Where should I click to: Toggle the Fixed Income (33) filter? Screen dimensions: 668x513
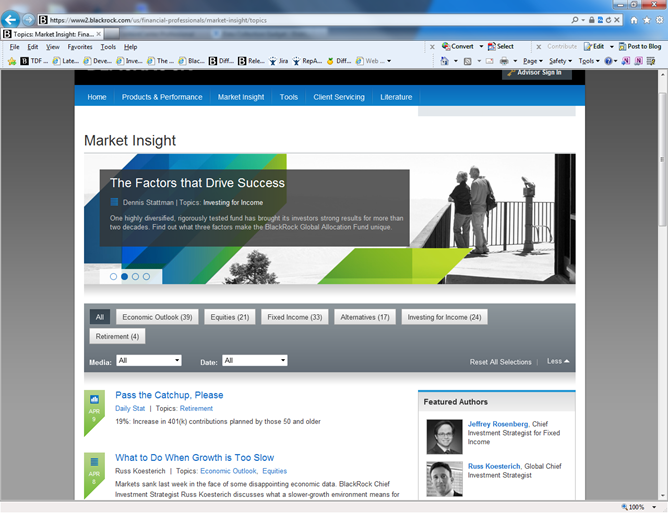[x=295, y=317]
